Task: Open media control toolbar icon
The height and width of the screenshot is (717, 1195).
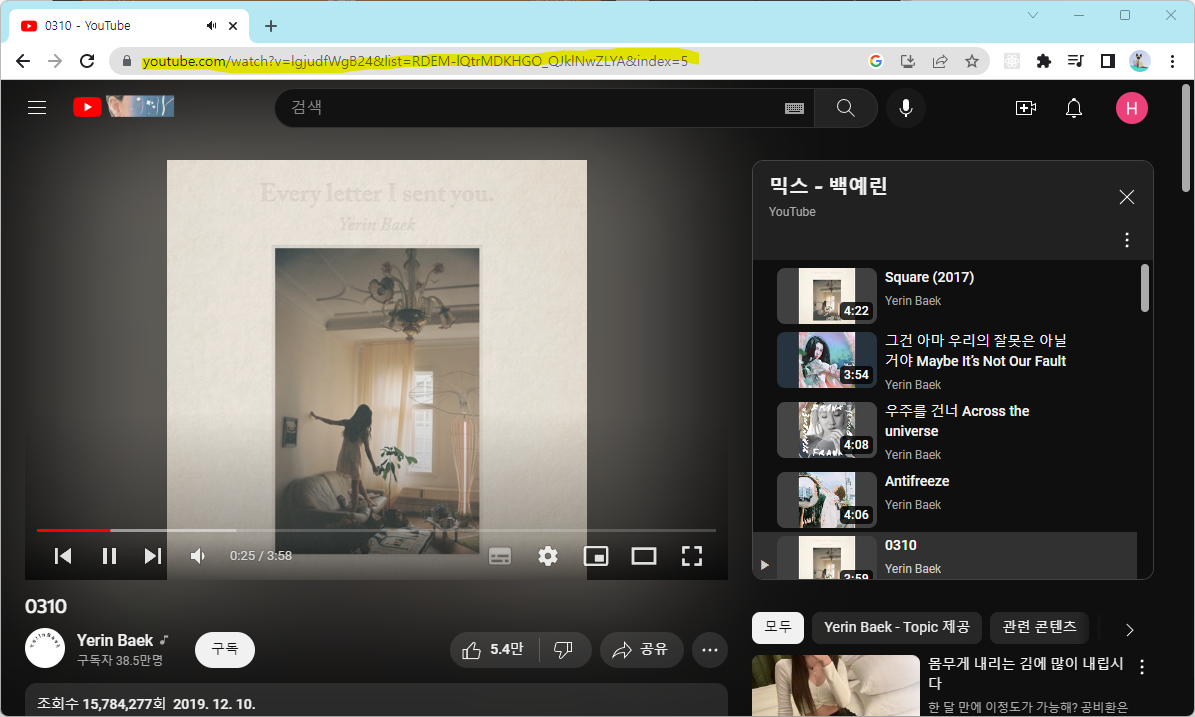Action: (1076, 61)
